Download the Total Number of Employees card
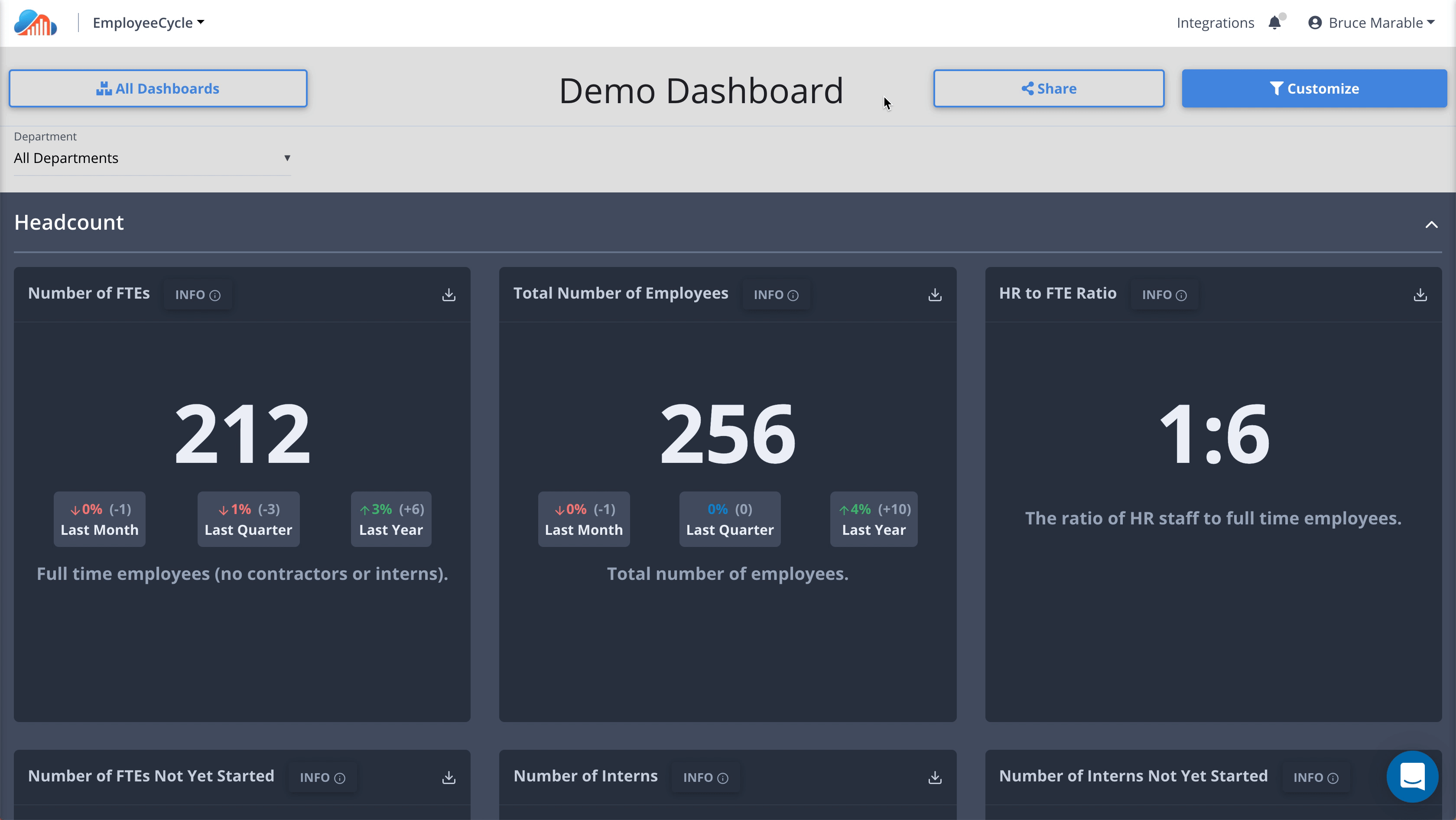This screenshot has height=820, width=1456. (x=935, y=294)
